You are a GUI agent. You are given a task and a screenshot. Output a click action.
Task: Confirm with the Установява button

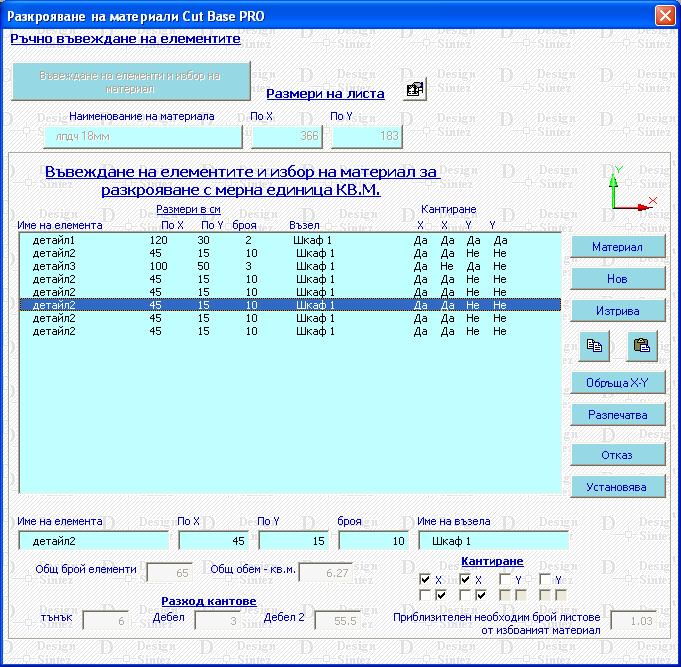point(618,487)
